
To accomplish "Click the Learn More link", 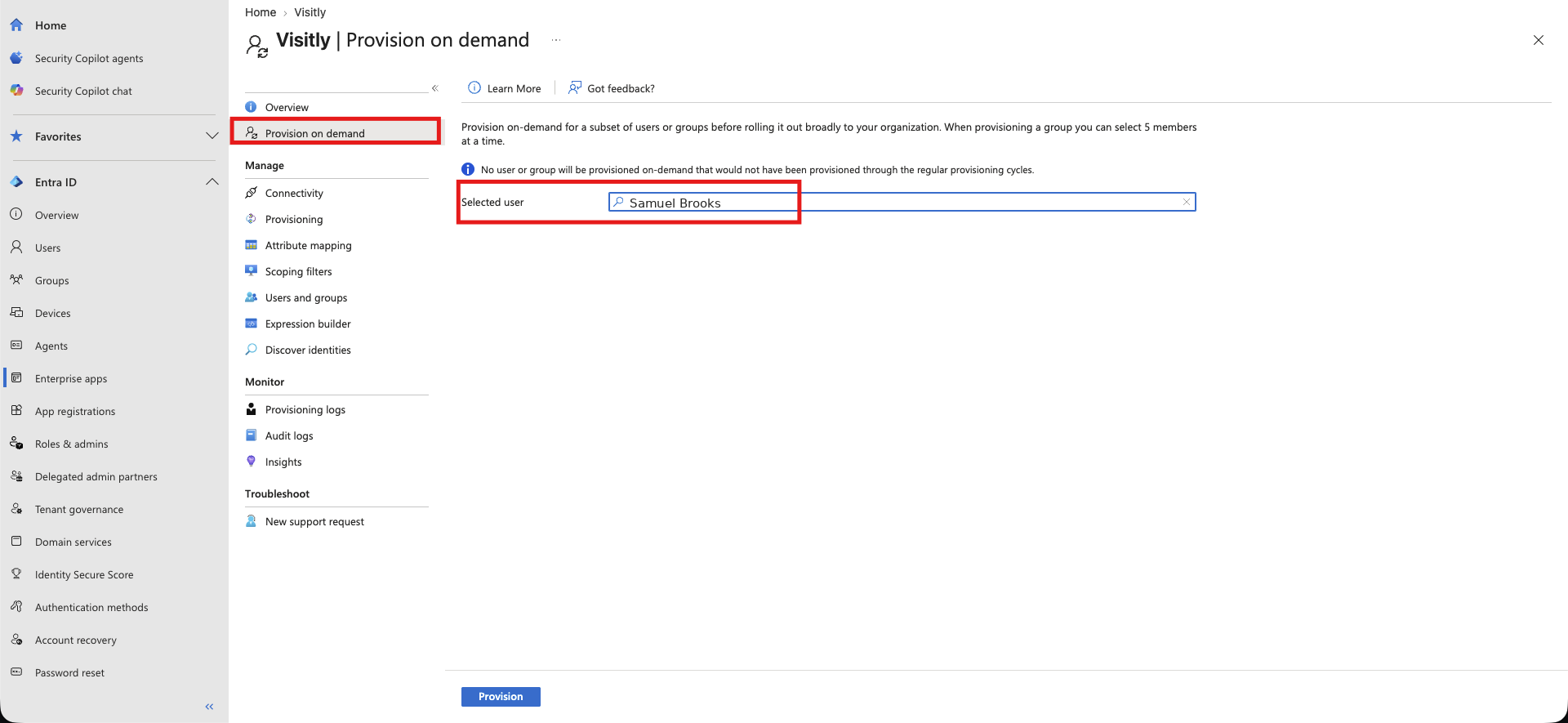I will coord(505,88).
